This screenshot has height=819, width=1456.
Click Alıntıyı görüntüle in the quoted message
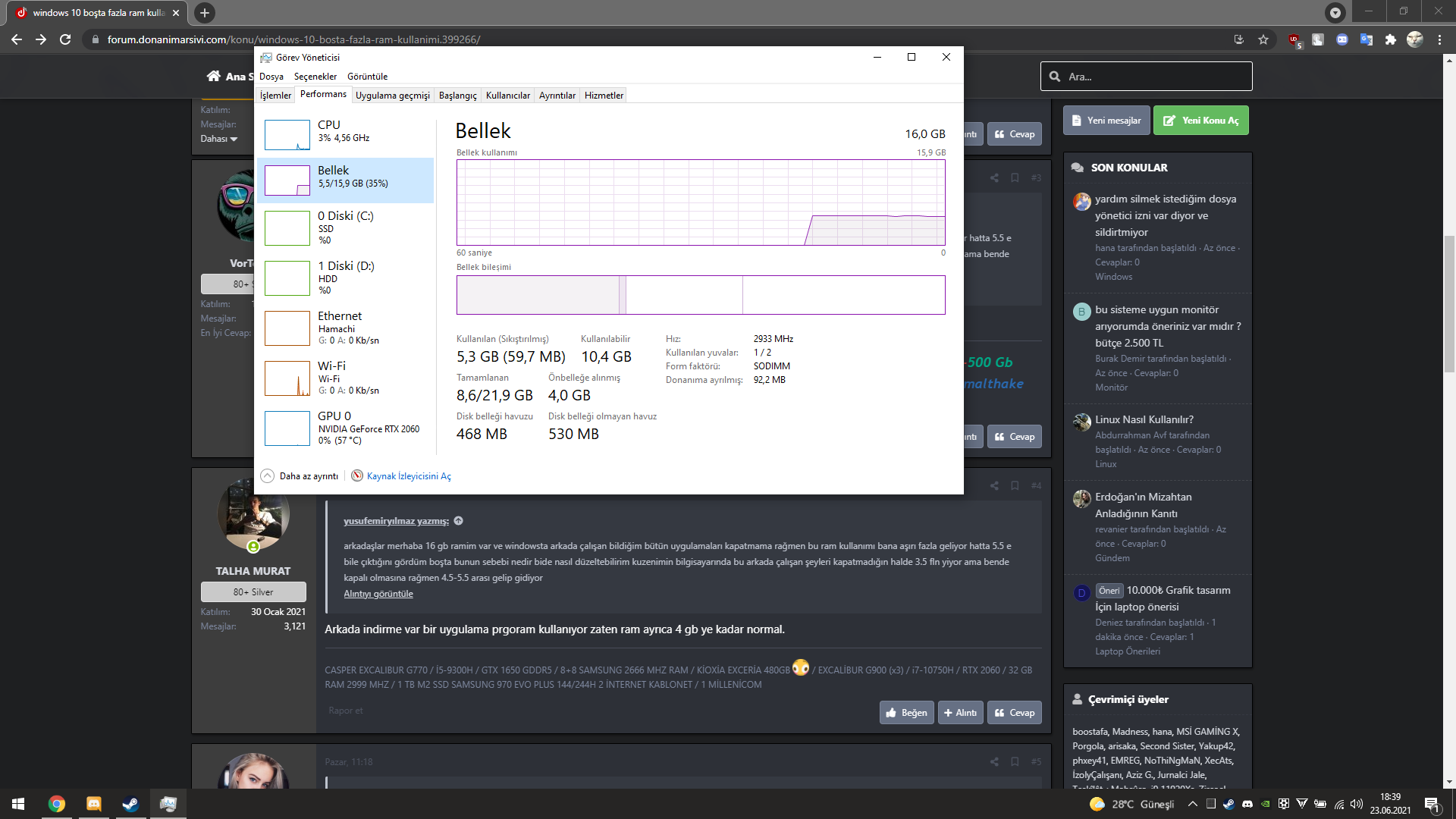coord(378,594)
